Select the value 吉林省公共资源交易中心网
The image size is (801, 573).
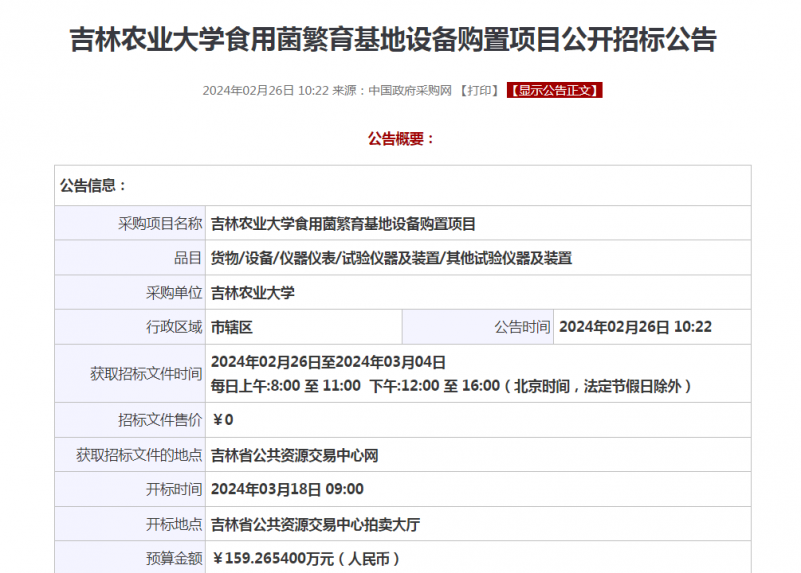coord(295,456)
